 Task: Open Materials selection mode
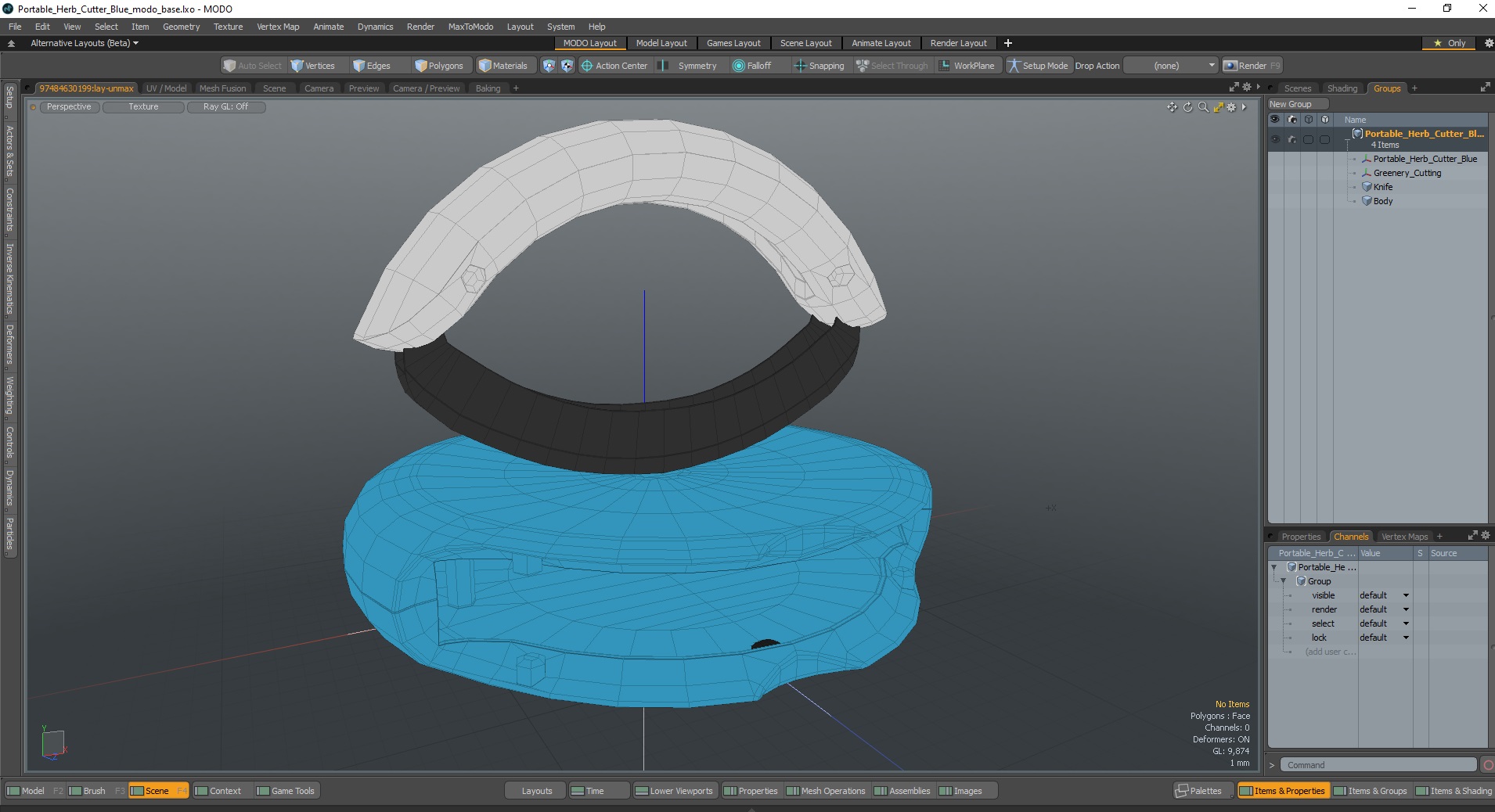[x=503, y=66]
